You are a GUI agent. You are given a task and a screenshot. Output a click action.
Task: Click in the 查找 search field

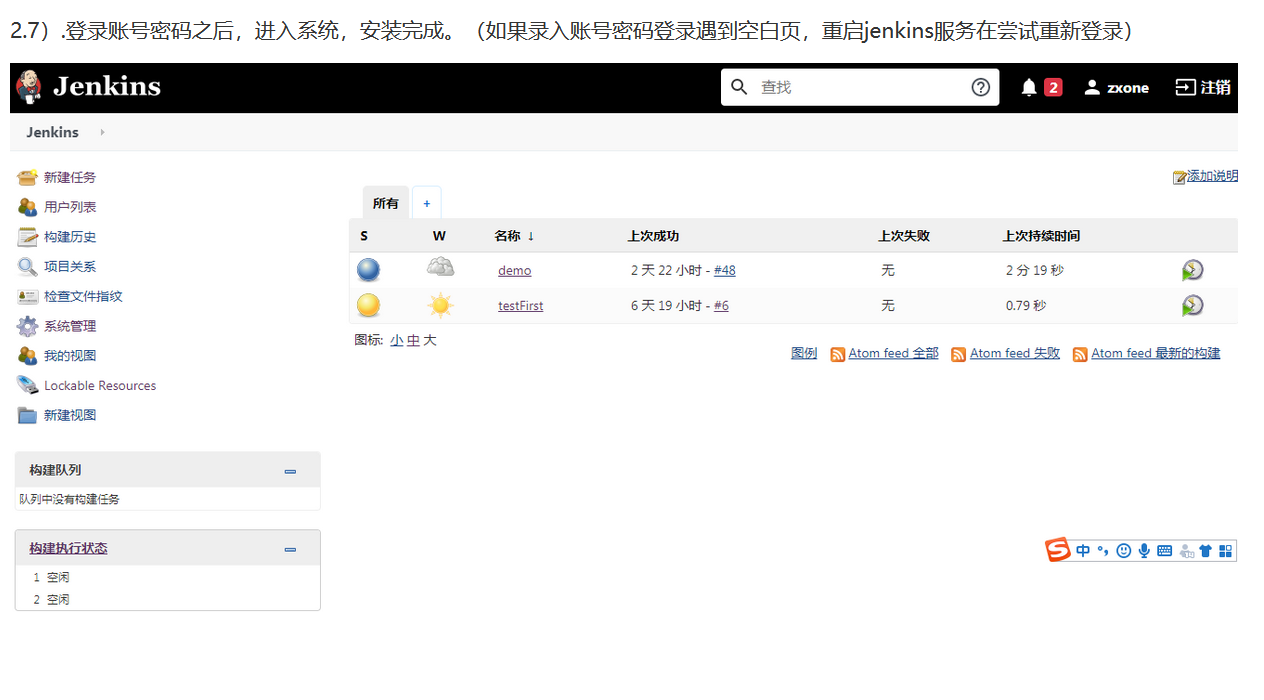[860, 87]
